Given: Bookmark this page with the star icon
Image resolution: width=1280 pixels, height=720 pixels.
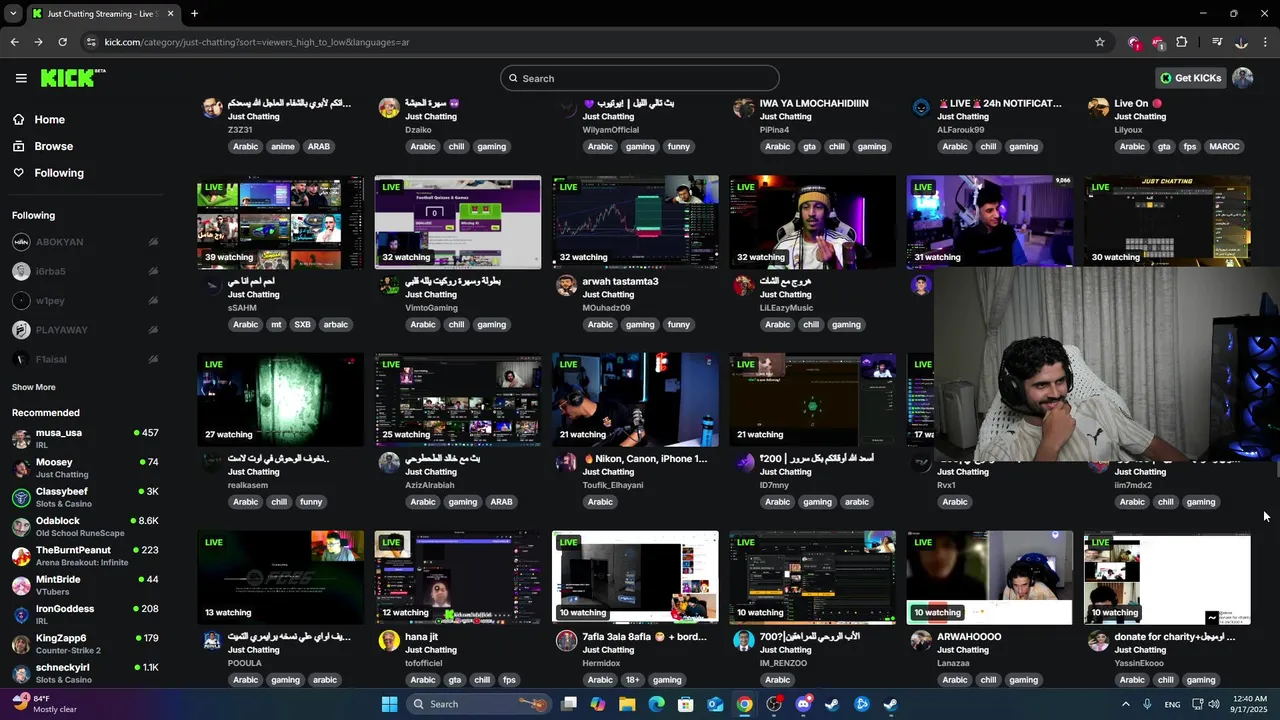Looking at the screenshot, I should 1100,42.
